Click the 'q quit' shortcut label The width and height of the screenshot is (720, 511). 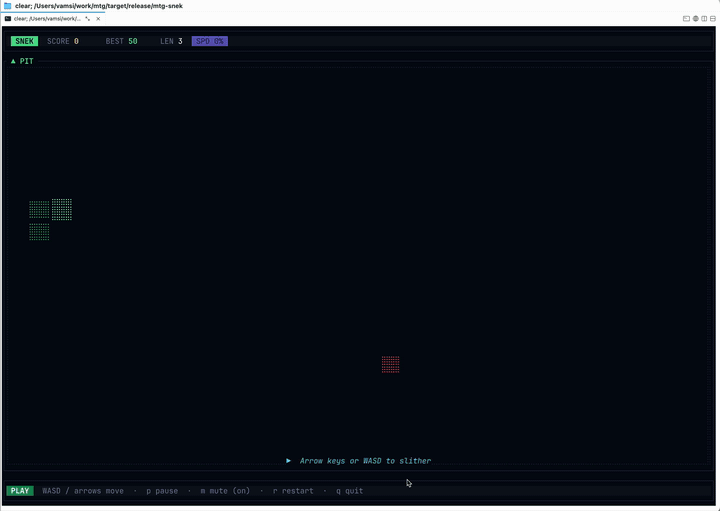(349, 491)
